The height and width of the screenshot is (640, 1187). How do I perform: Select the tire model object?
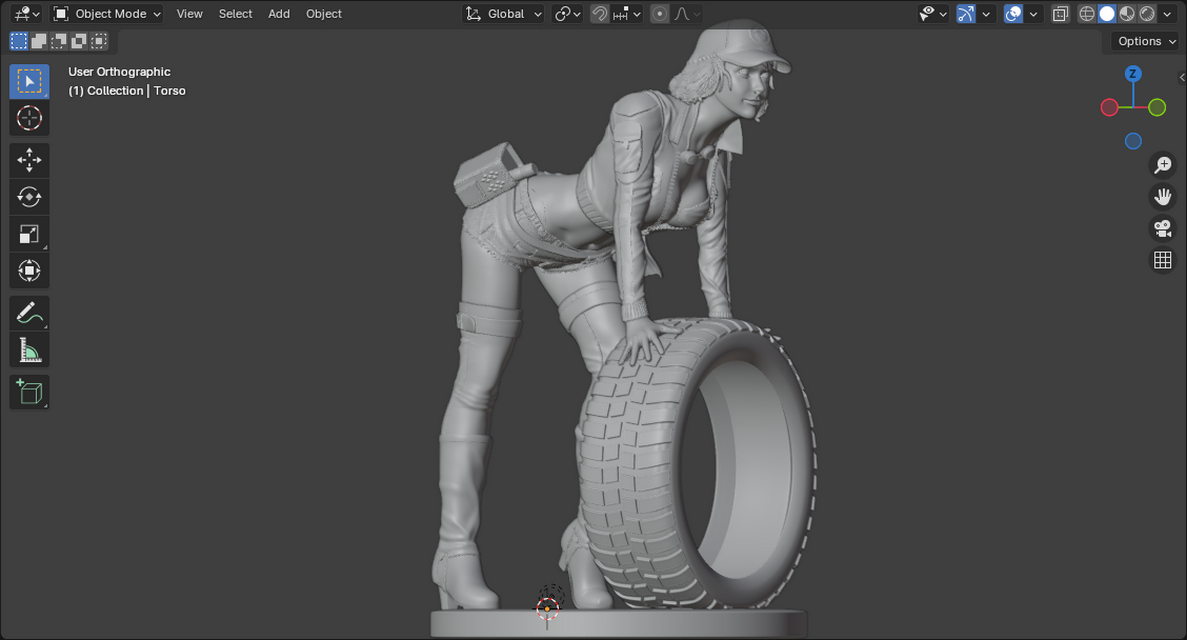[698, 464]
